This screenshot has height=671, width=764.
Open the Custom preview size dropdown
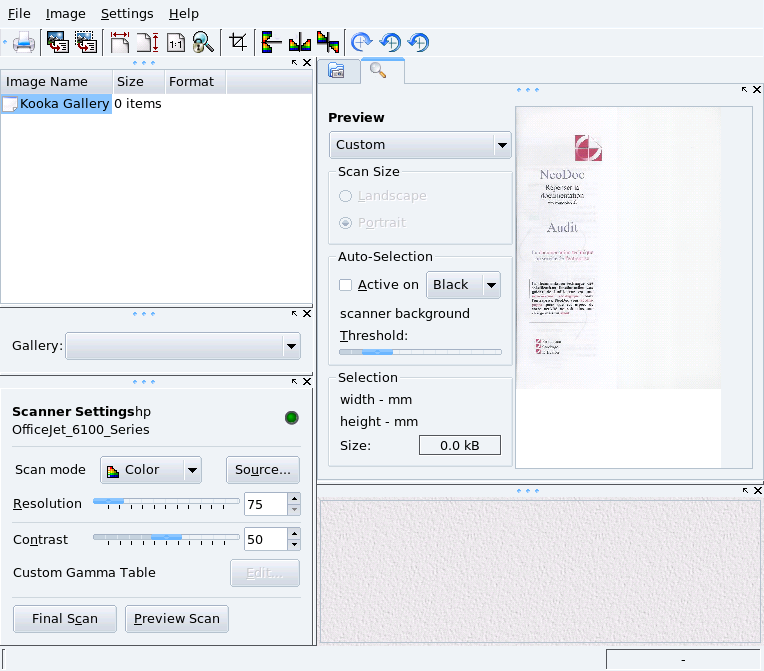tap(420, 145)
